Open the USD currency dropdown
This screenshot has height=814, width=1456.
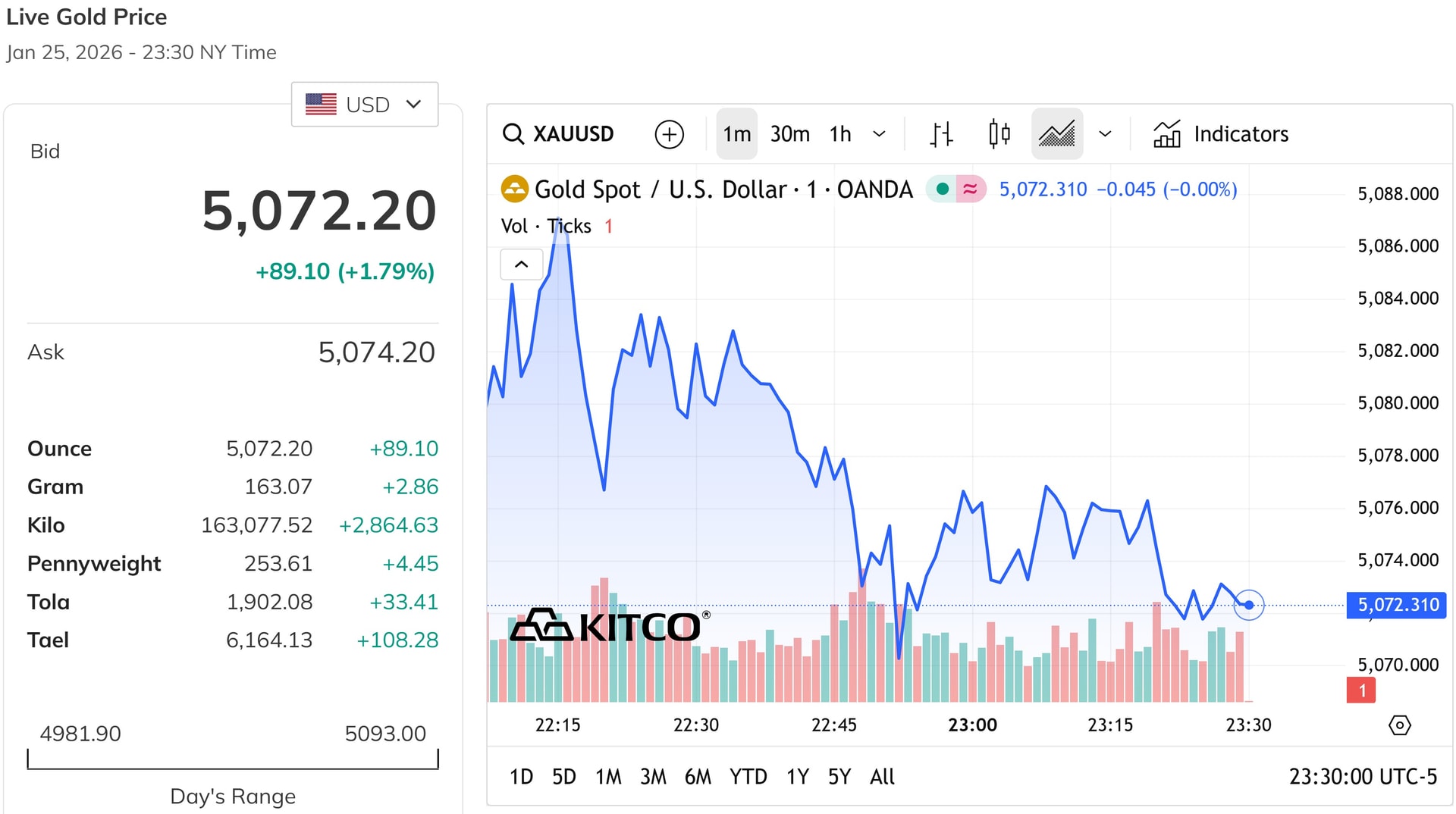(365, 104)
